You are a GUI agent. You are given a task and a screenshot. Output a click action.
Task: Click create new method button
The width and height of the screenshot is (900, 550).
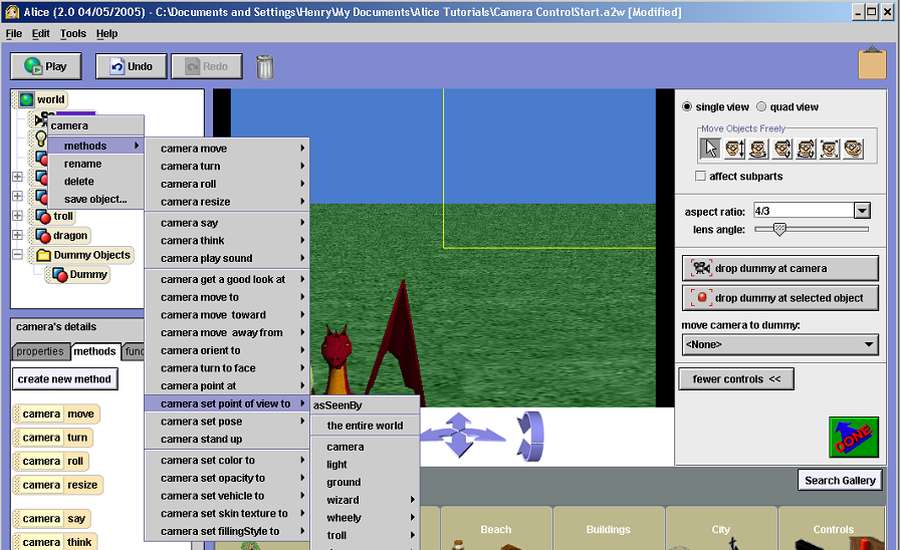pos(64,379)
